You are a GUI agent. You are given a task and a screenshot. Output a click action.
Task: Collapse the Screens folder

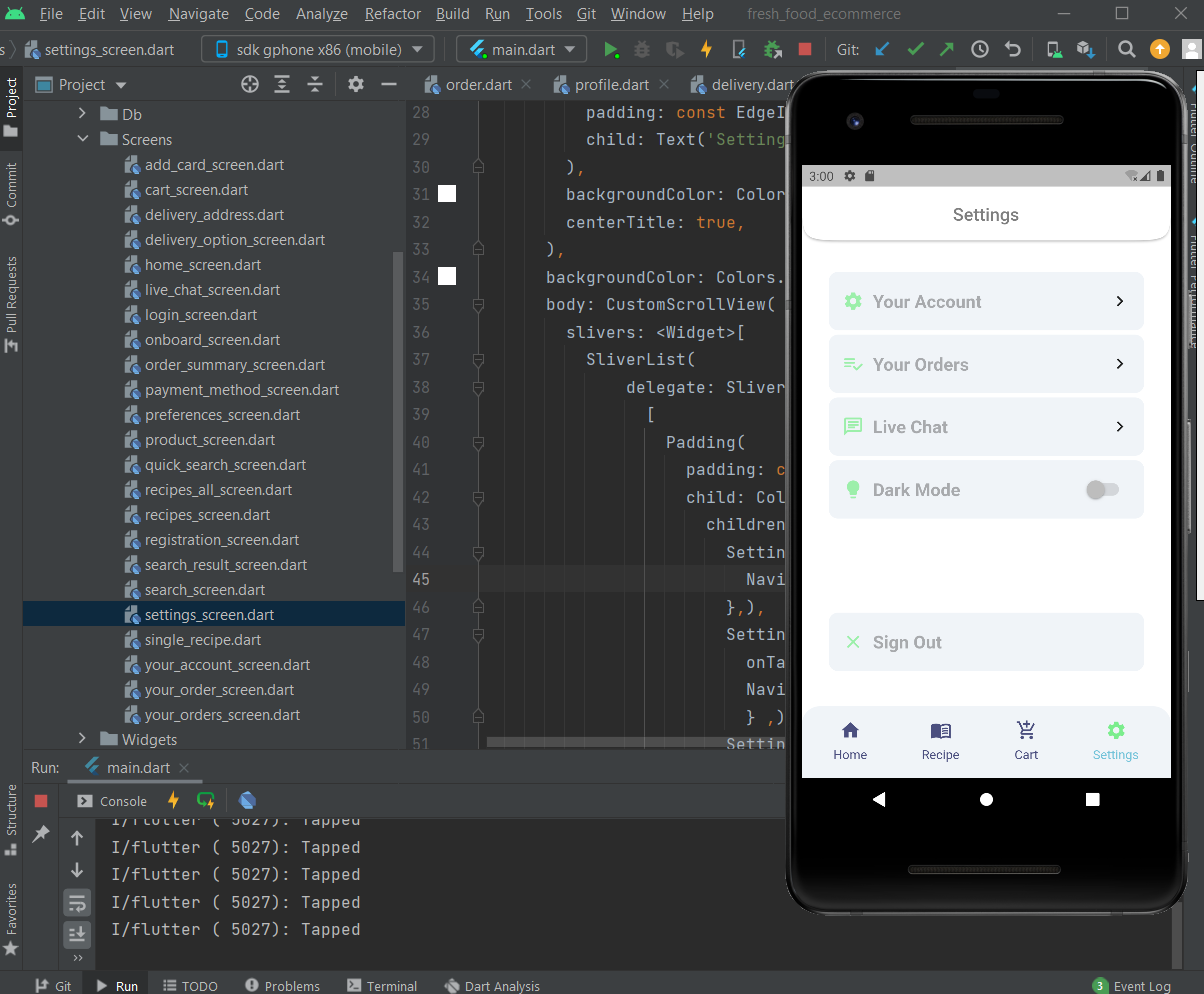82,139
